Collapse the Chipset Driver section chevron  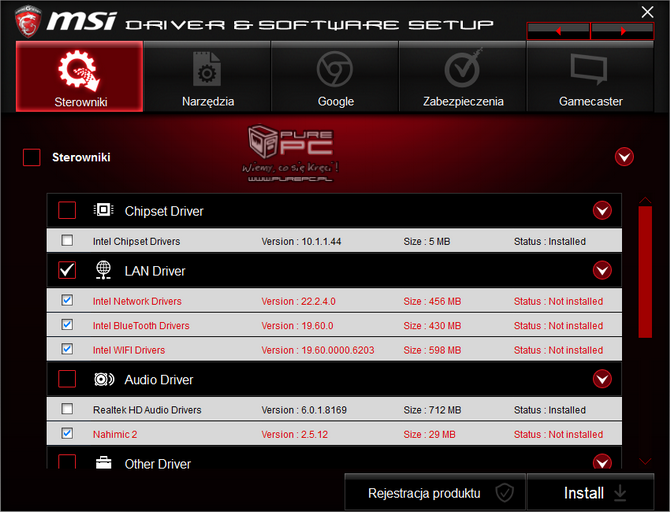coord(602,210)
